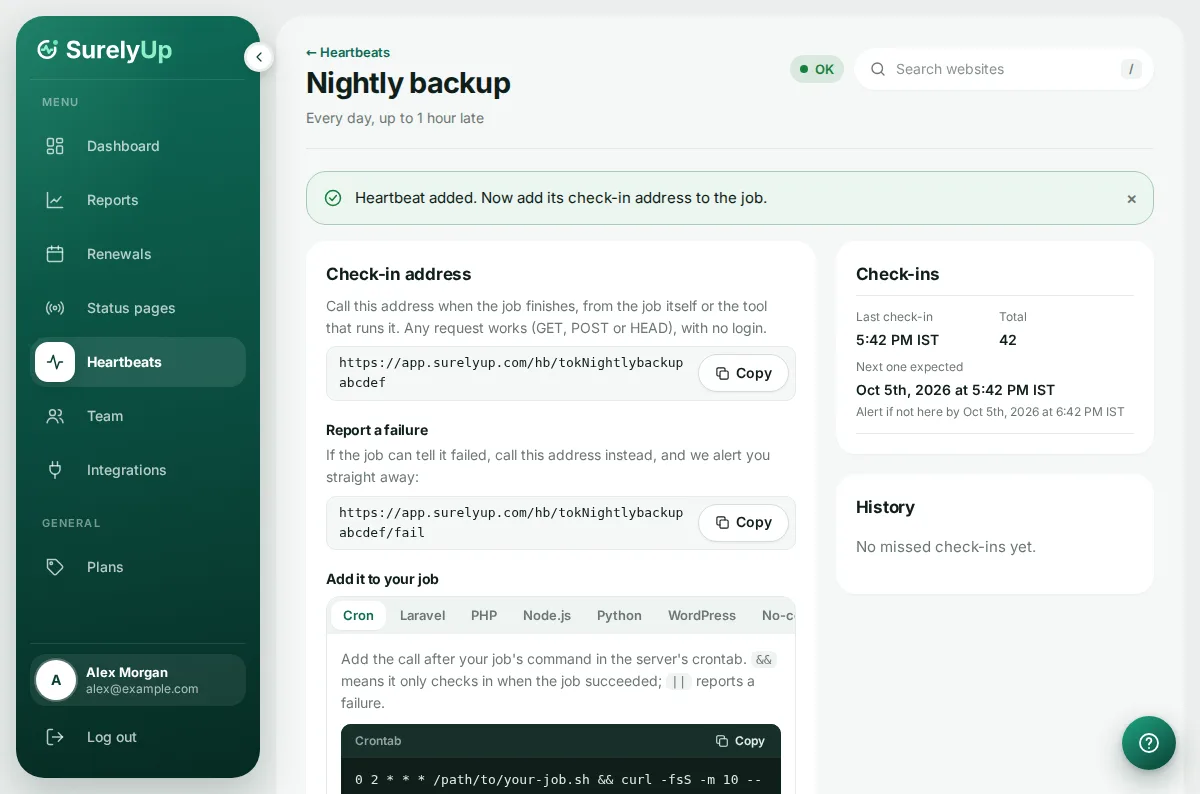Switch to the Laravel tab
The image size is (1200, 794).
coord(422,615)
